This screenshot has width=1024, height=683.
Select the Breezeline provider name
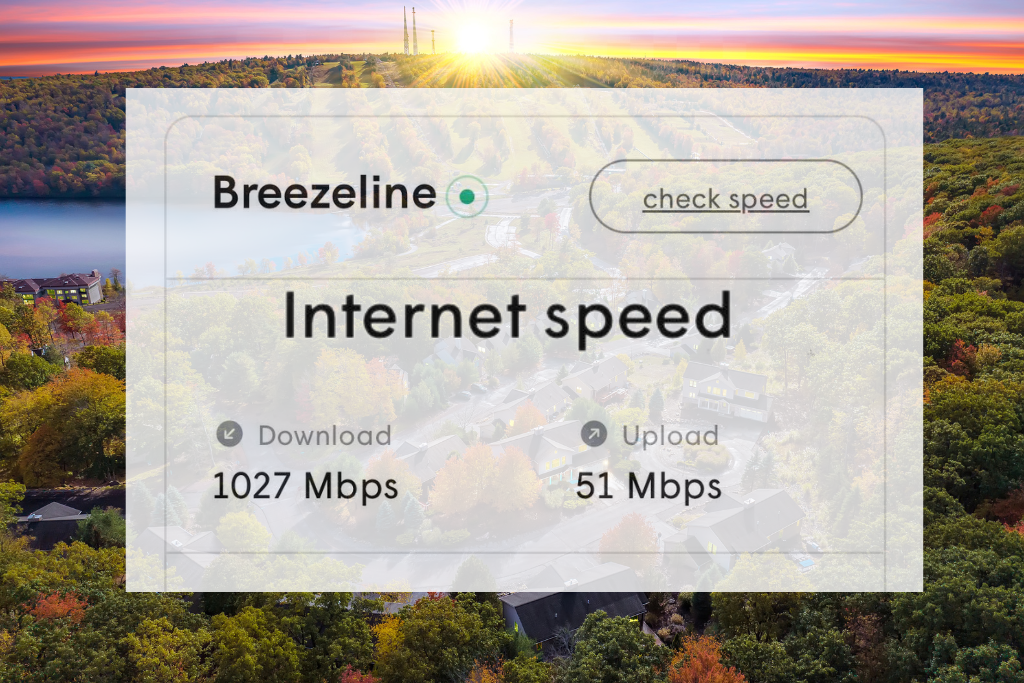click(x=325, y=193)
